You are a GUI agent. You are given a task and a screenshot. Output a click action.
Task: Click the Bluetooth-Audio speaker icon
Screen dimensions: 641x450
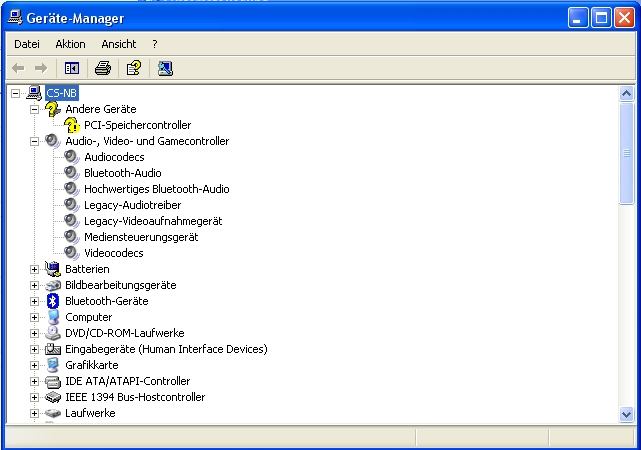[x=72, y=173]
